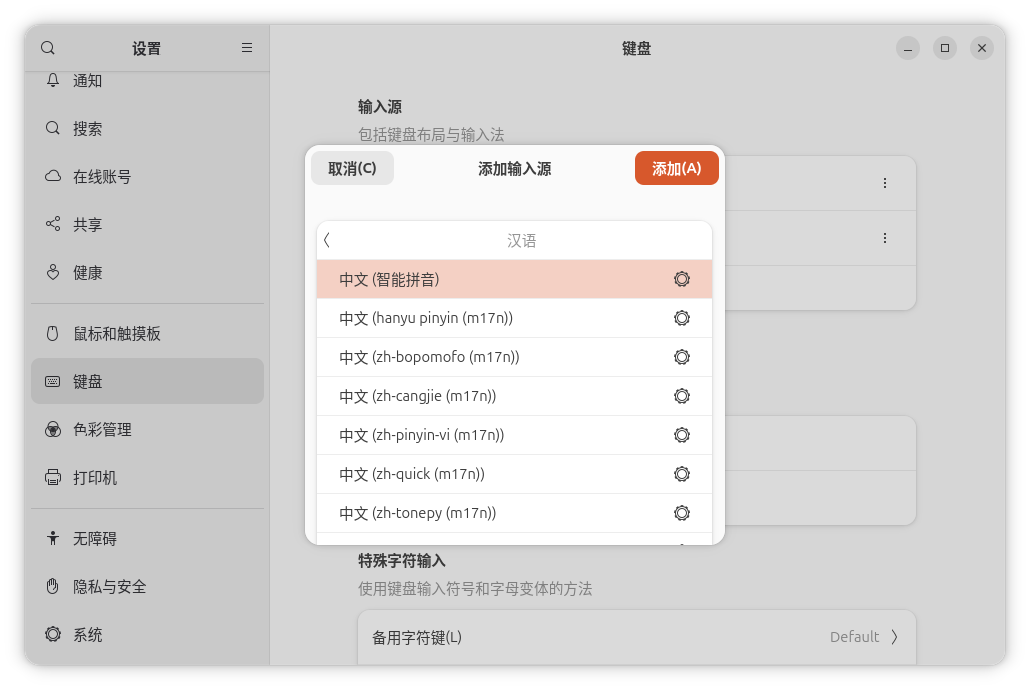Click the gear icon beside zh-tonepy (m17n)
This screenshot has width=1030, height=690.
tap(682, 513)
